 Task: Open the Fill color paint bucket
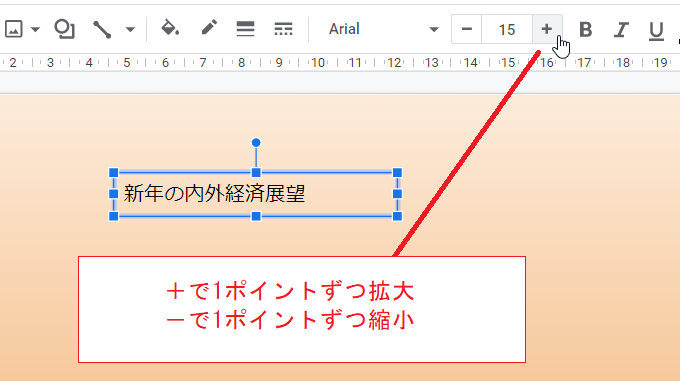(x=170, y=29)
